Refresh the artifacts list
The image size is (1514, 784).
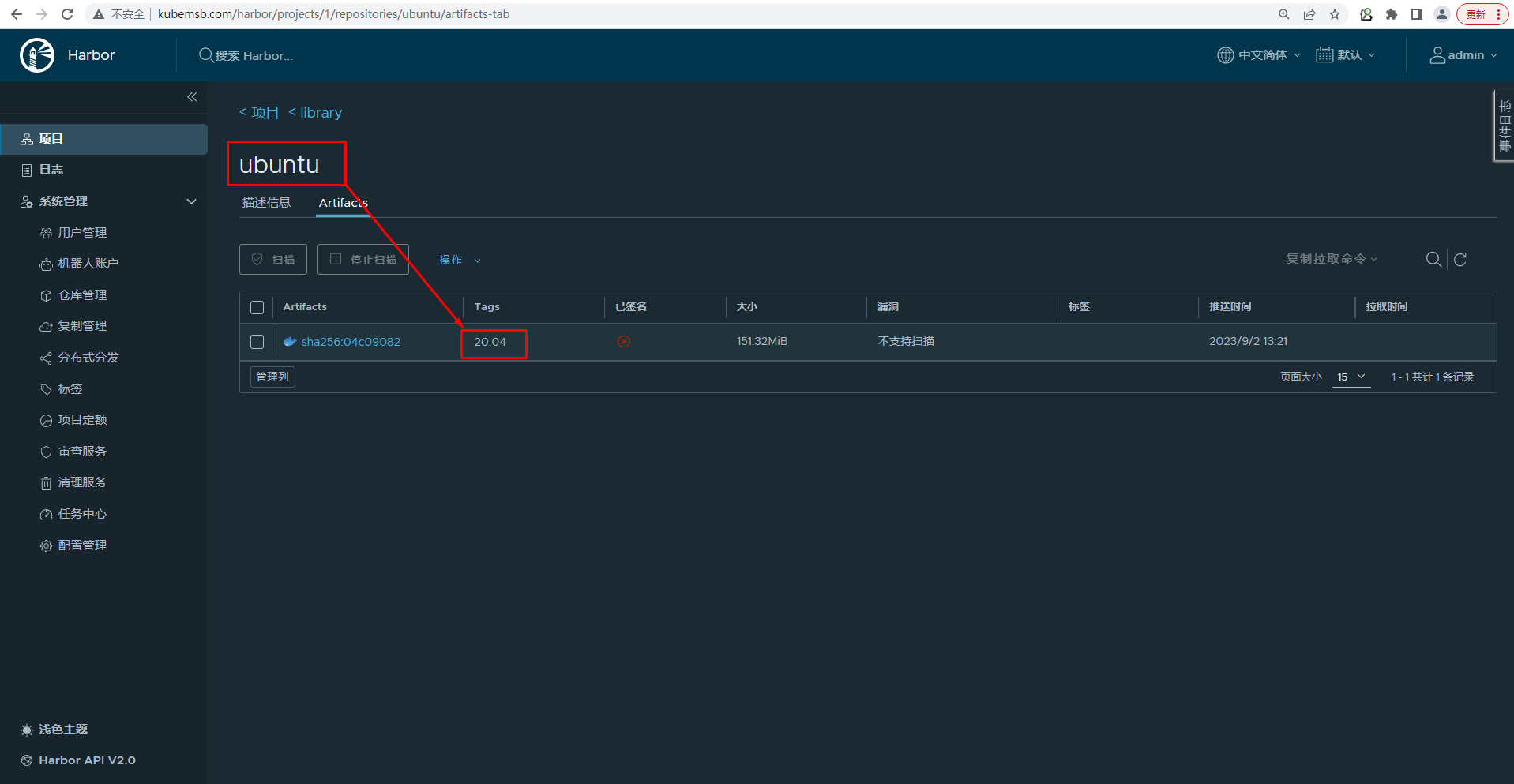tap(1460, 260)
